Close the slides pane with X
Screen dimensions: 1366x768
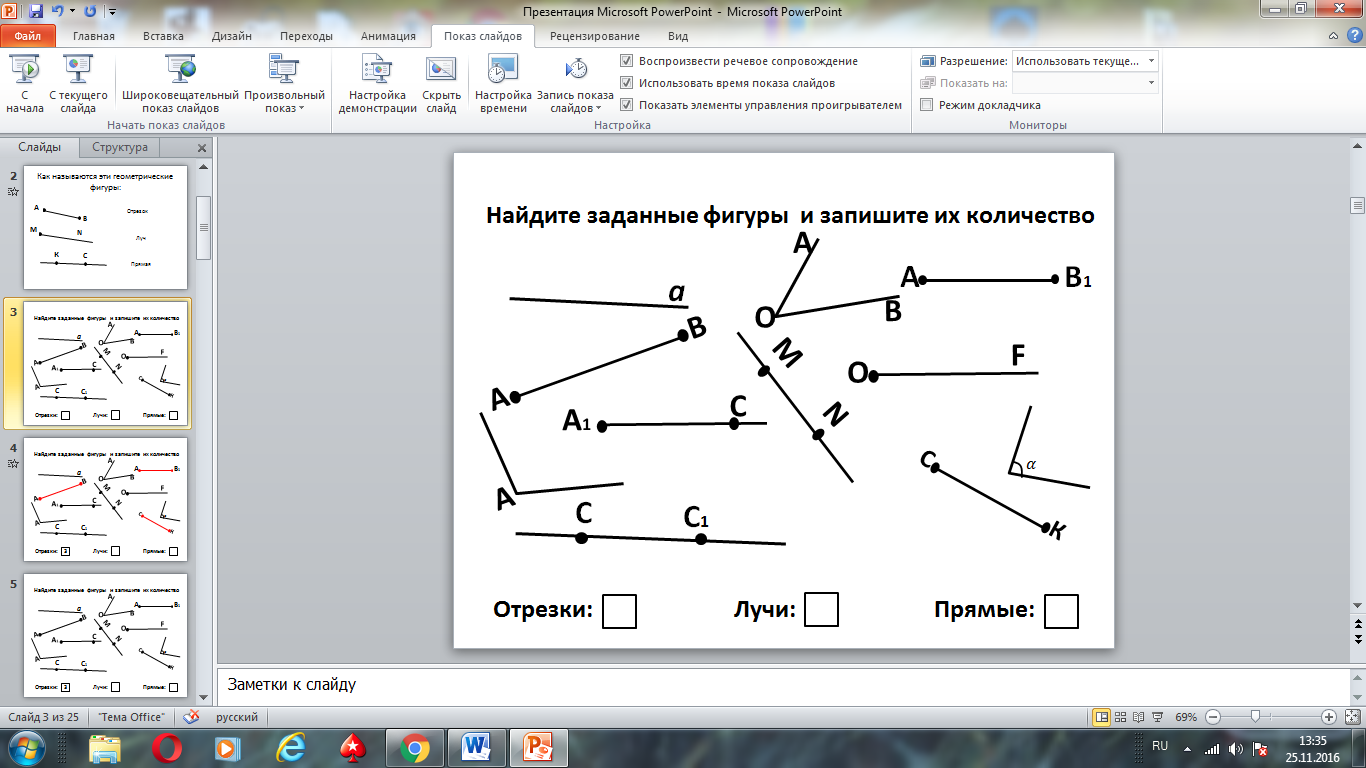tap(201, 148)
